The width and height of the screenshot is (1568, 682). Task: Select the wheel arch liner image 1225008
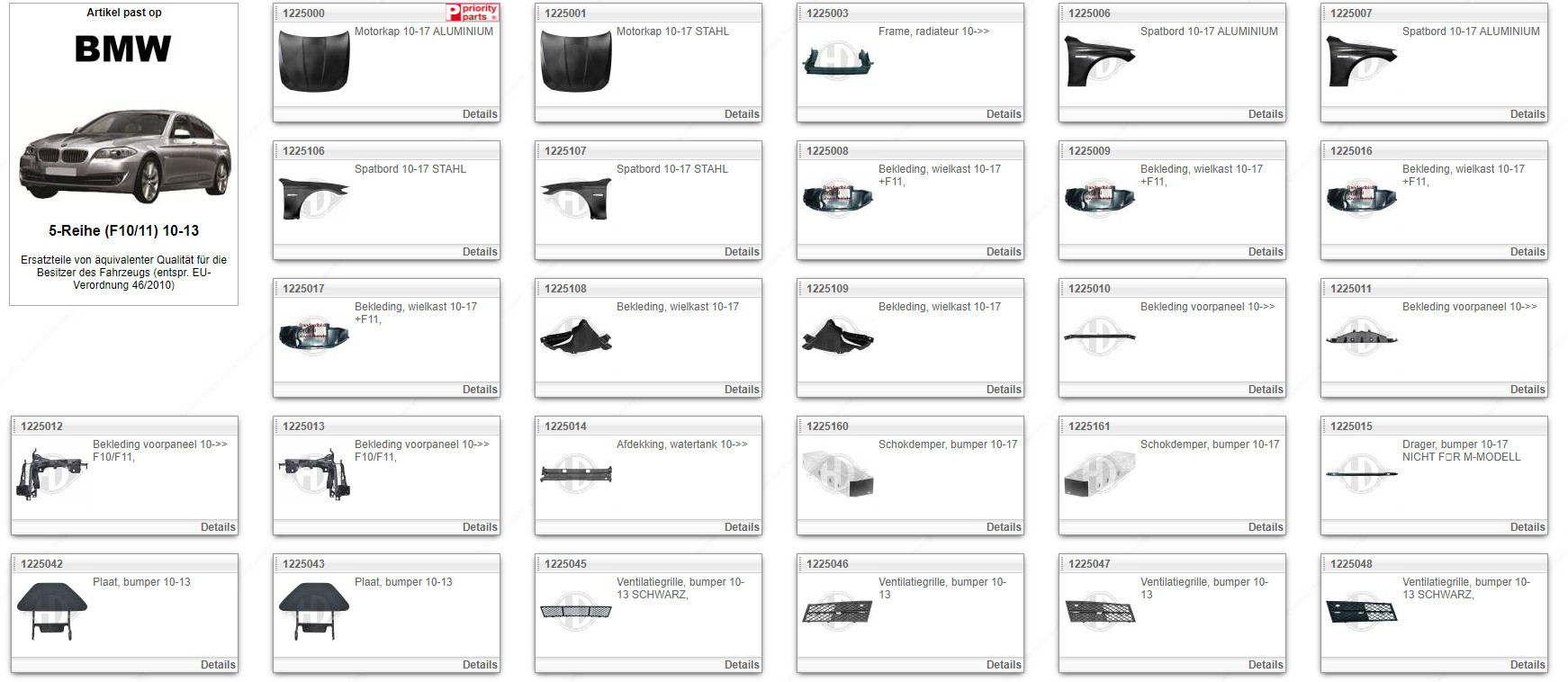[838, 199]
